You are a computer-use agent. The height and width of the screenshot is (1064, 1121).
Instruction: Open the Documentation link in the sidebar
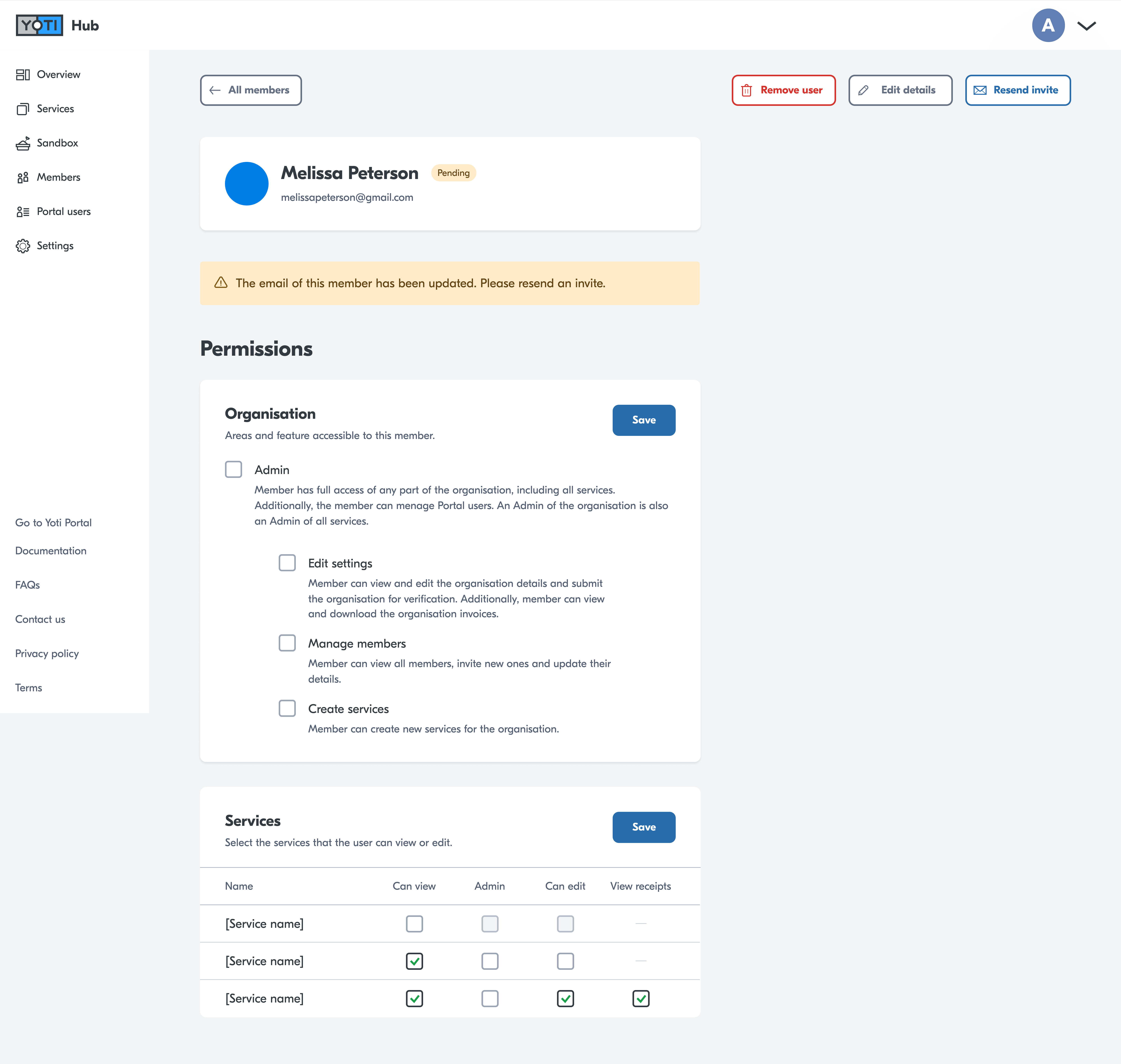(50, 551)
